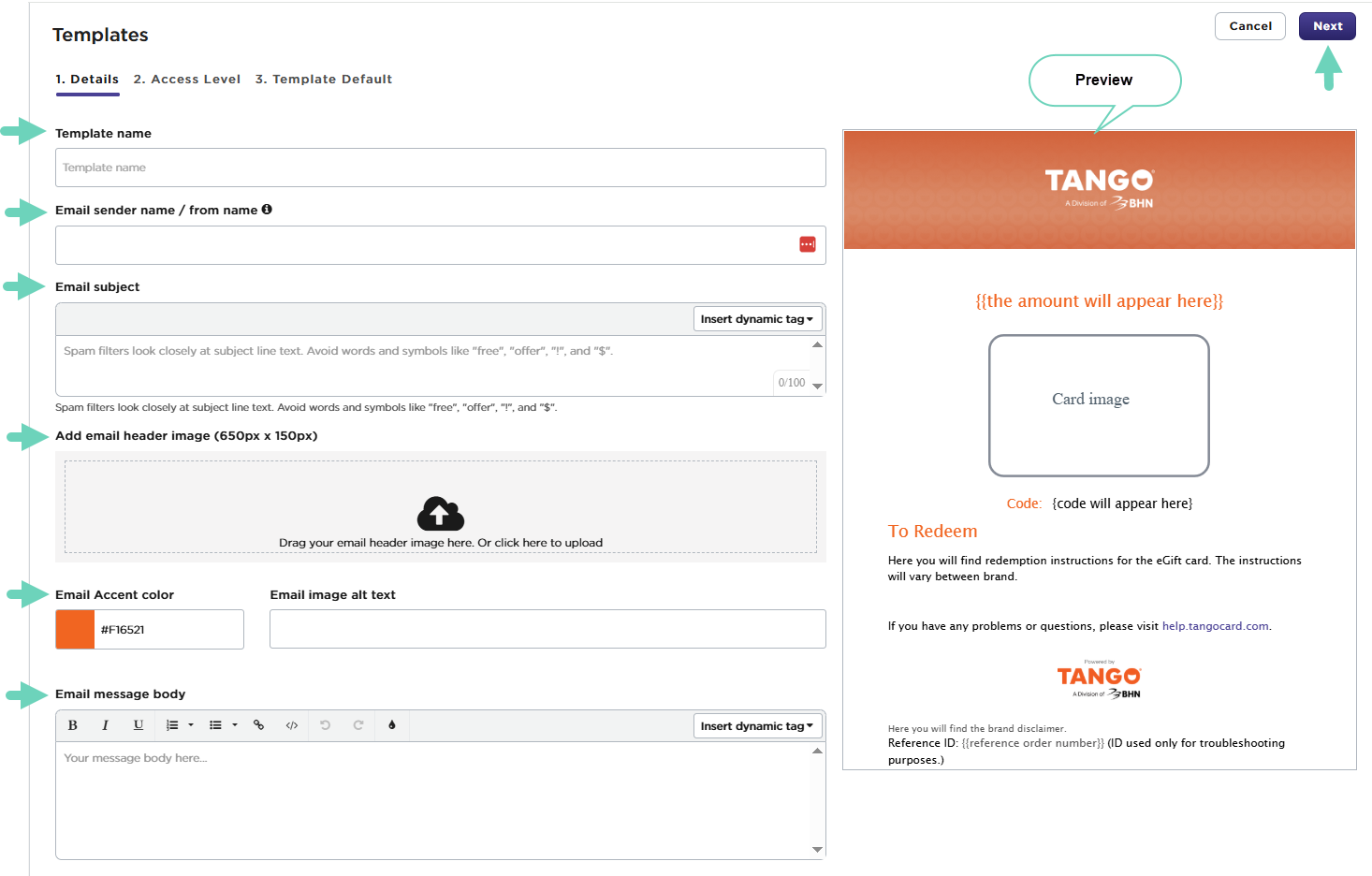Click the Or click here to upload text

coord(540,543)
